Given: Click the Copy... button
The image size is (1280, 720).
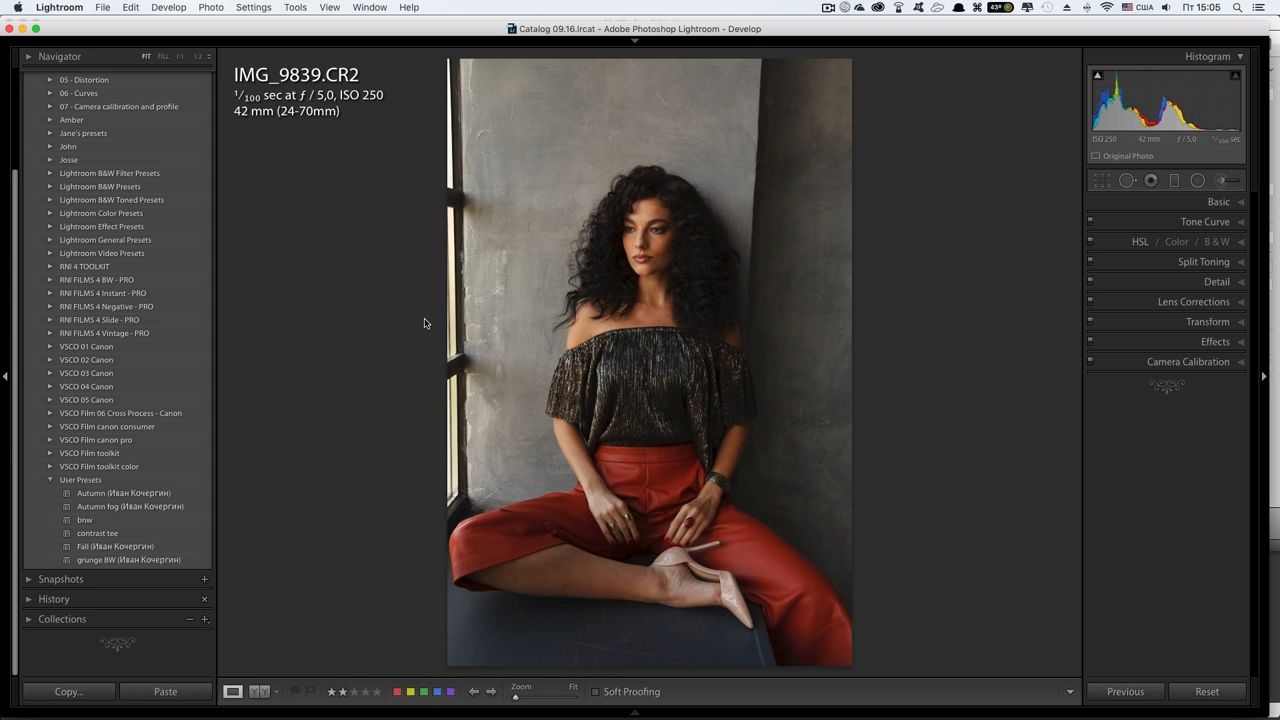Looking at the screenshot, I should tap(67, 691).
